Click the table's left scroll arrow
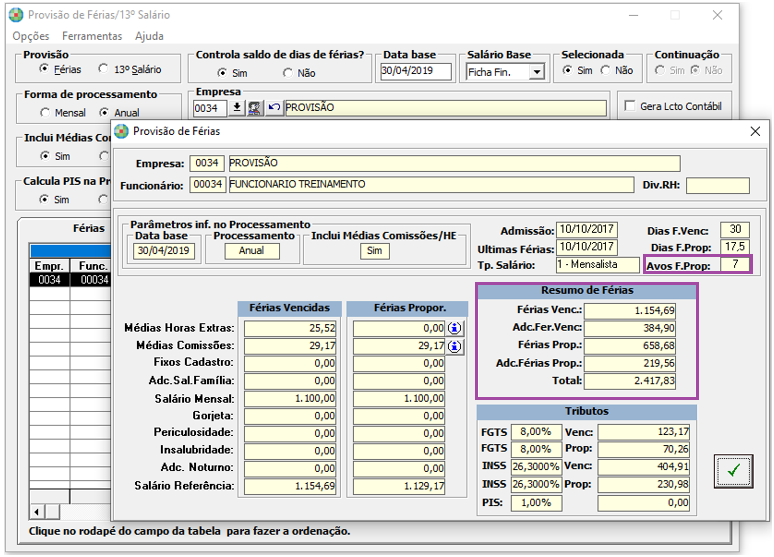Viewport: 774px width, 557px height. (37, 512)
